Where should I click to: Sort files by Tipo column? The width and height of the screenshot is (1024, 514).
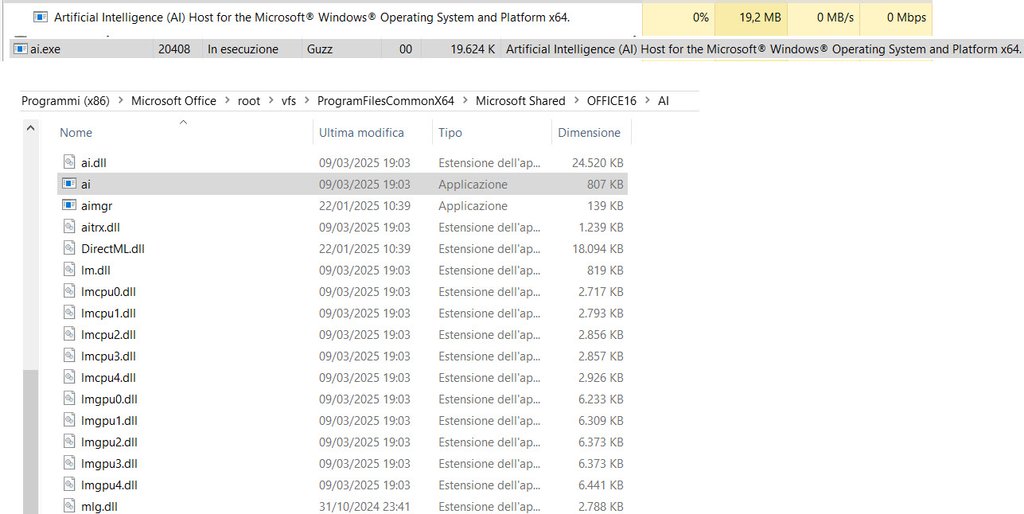[x=450, y=133]
